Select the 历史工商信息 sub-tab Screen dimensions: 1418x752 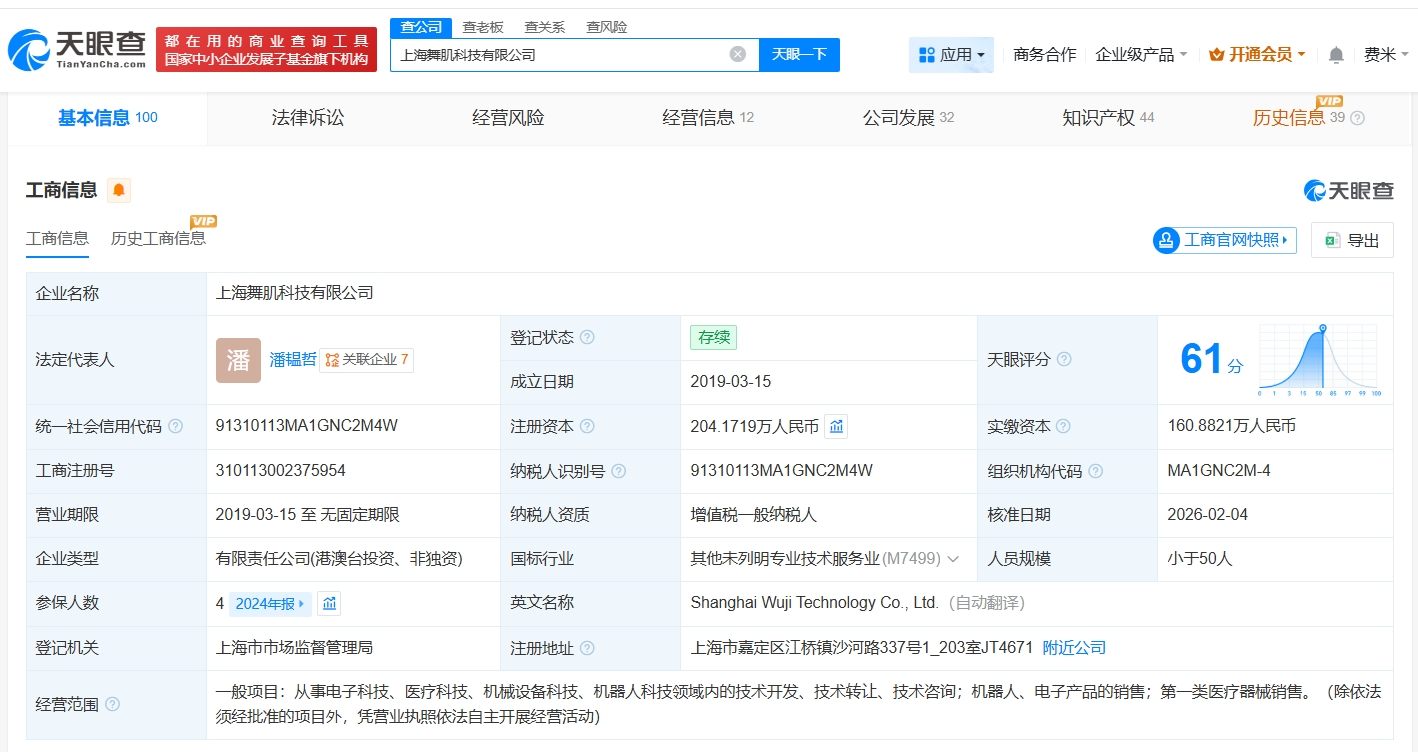tap(158, 238)
